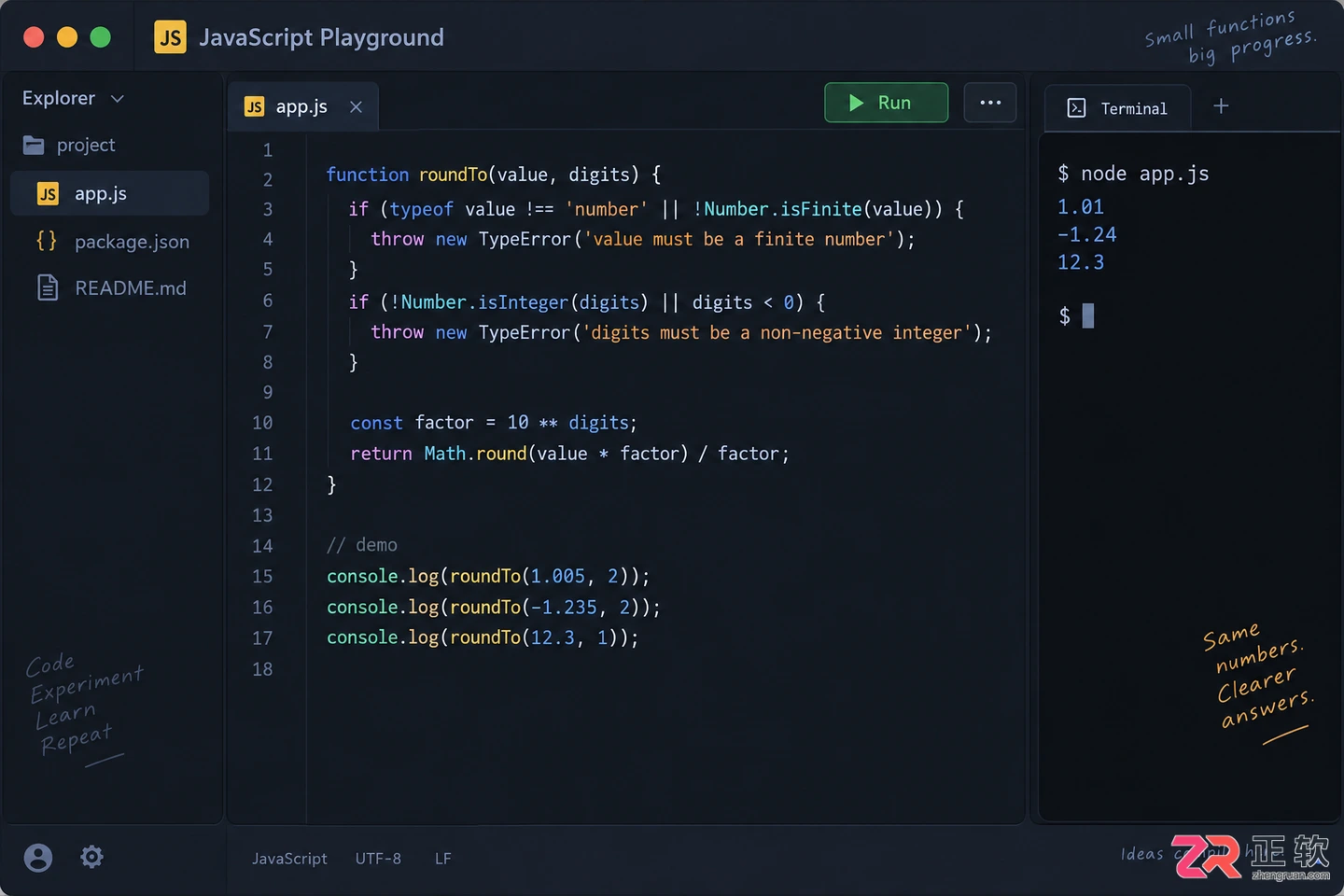Click the 'value must be a finite number' throw line

[x=643, y=240]
